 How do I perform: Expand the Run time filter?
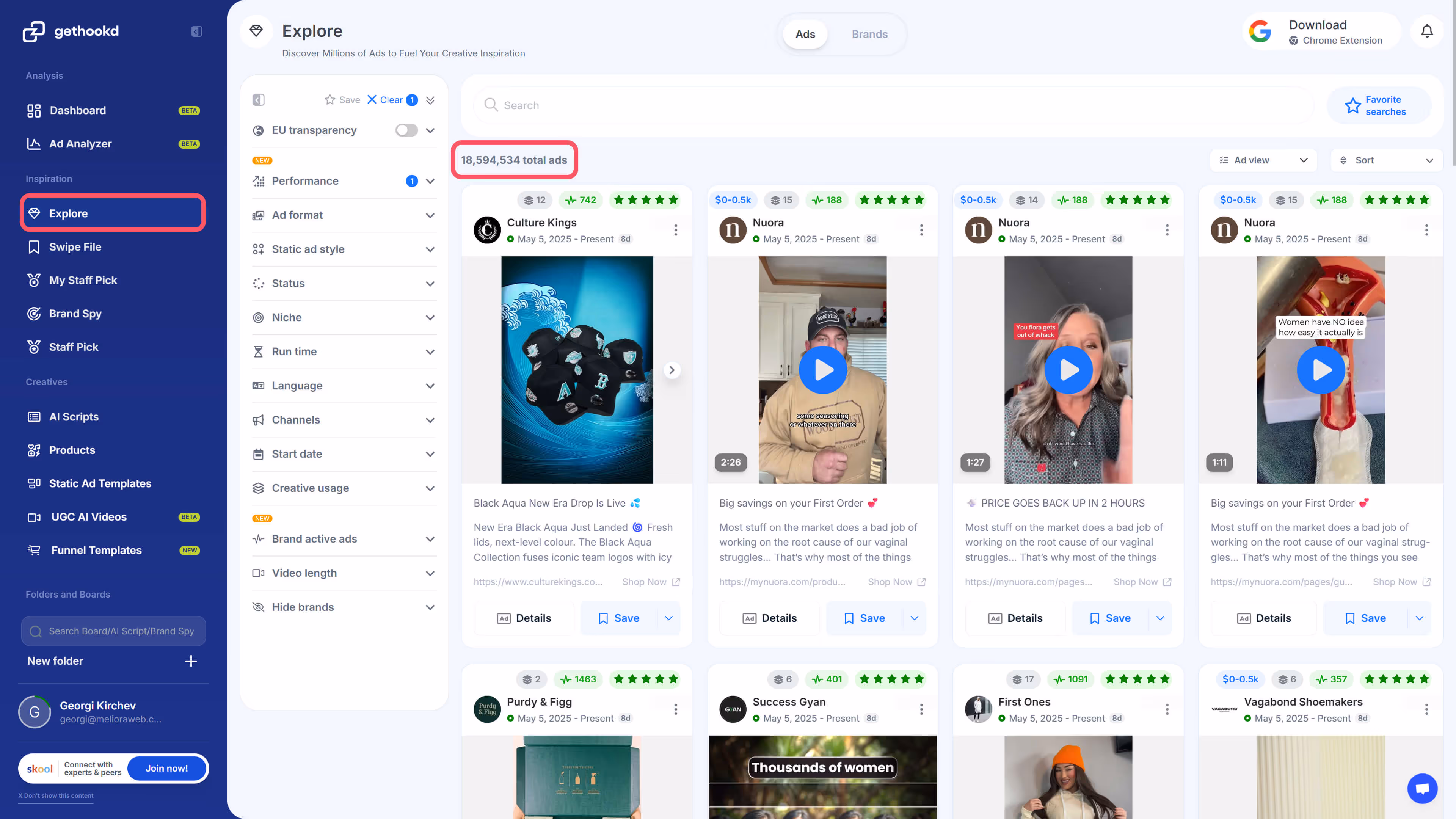tap(344, 351)
